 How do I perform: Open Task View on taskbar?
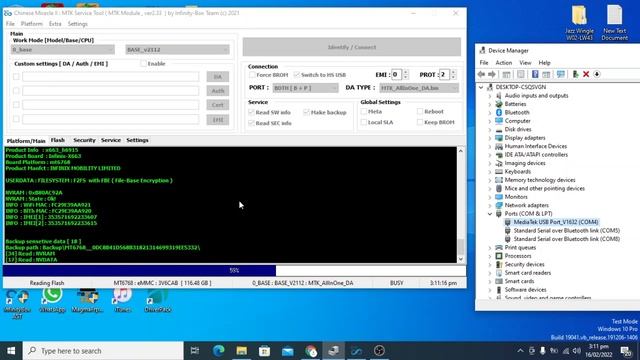click(x=195, y=351)
